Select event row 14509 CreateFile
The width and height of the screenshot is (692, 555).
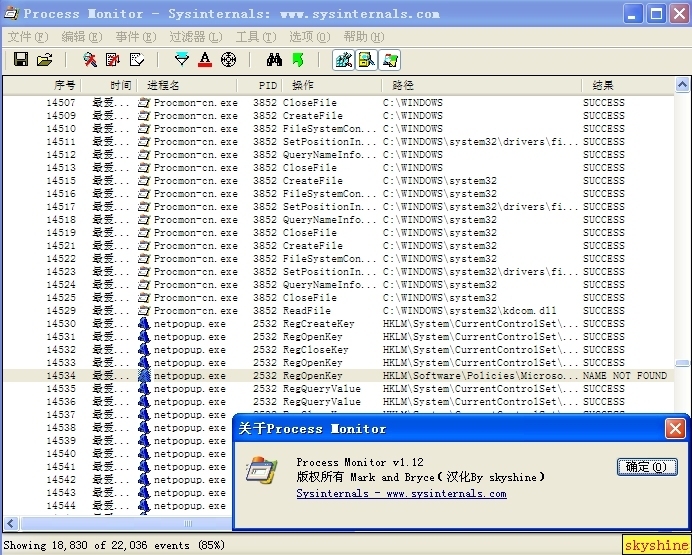pos(339,116)
